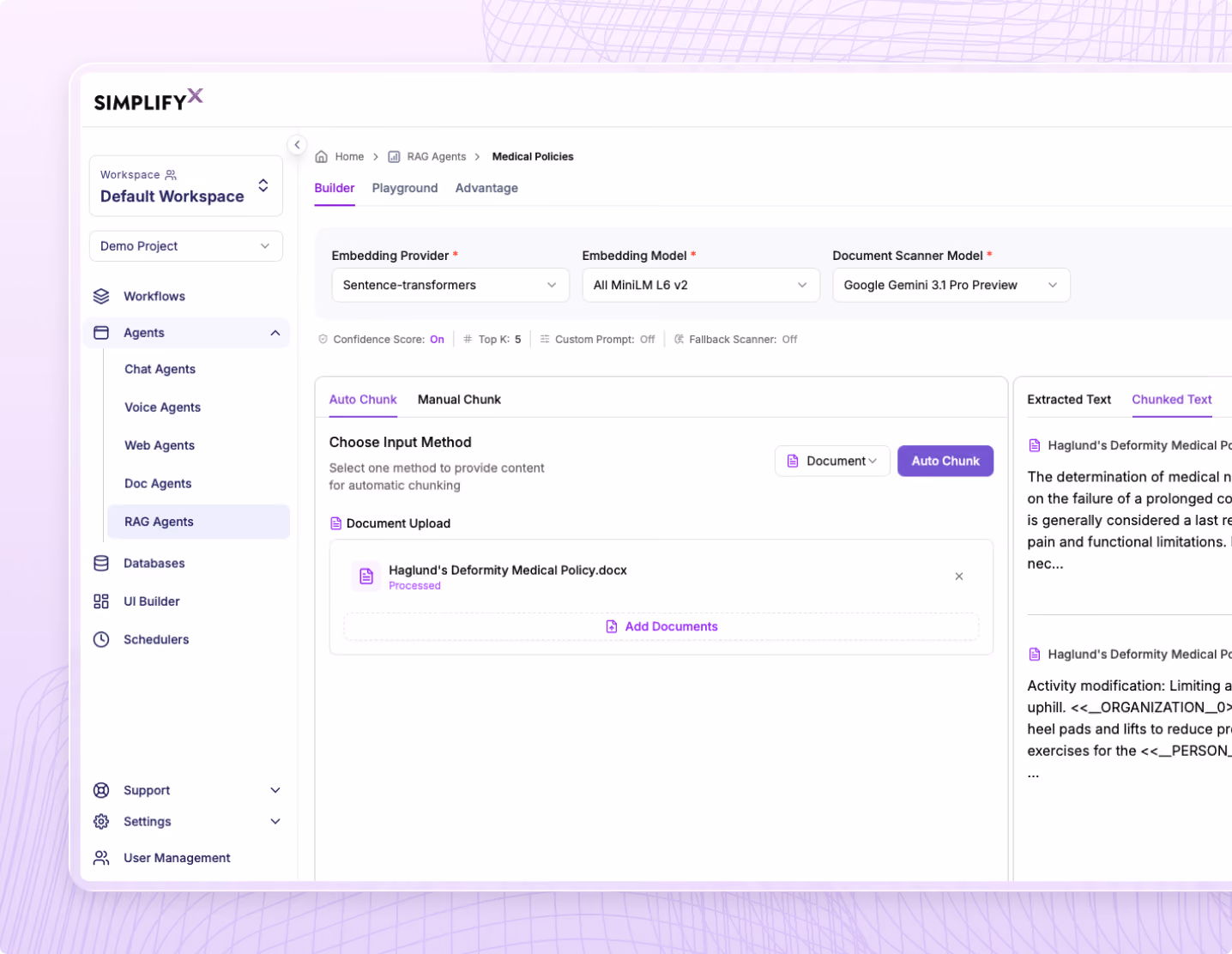Switch to the Builder tab
This screenshot has height=954, width=1232.
(335, 188)
